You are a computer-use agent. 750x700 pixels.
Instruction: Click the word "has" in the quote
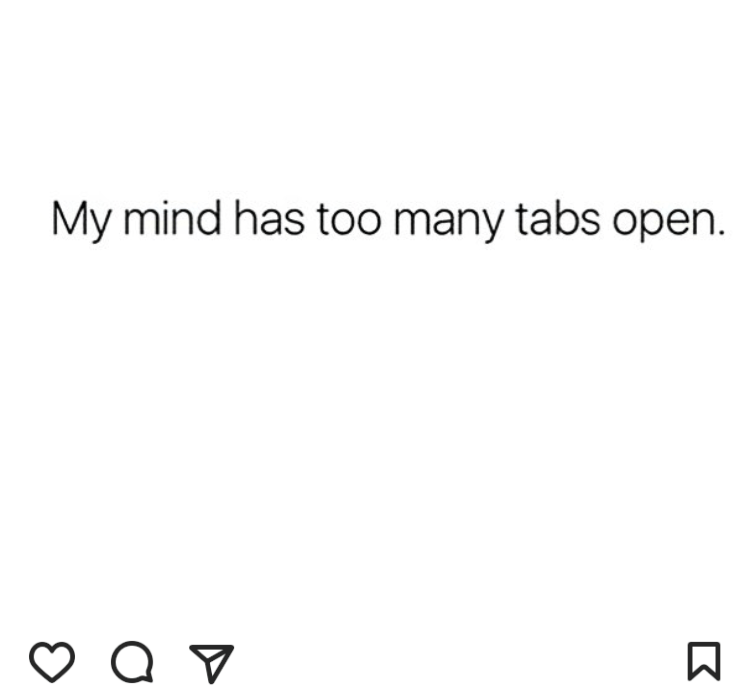[x=269, y=218]
